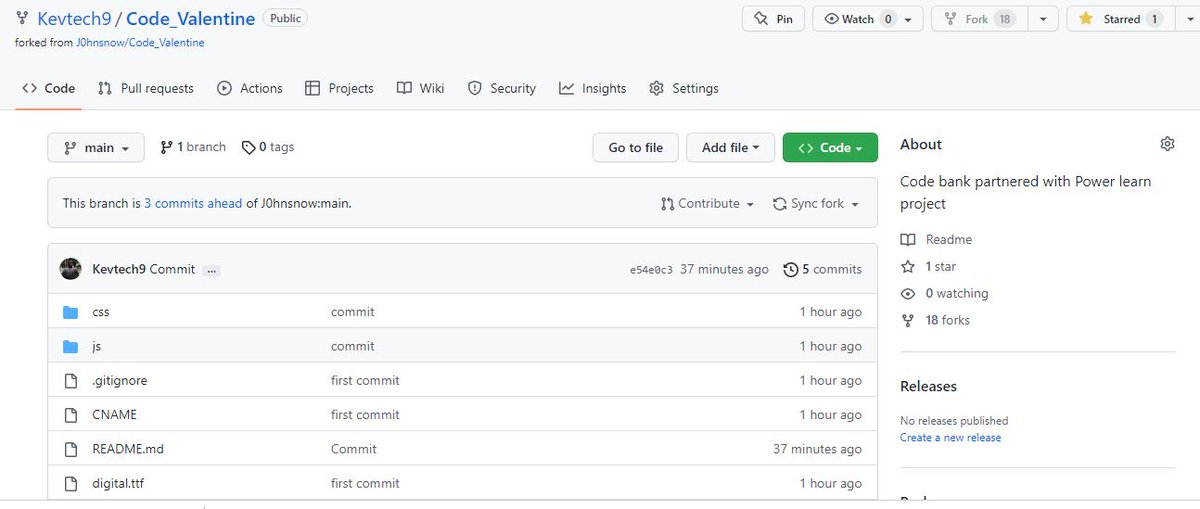
Task: Click the fork icon beside 18 forks
Action: coord(908,320)
